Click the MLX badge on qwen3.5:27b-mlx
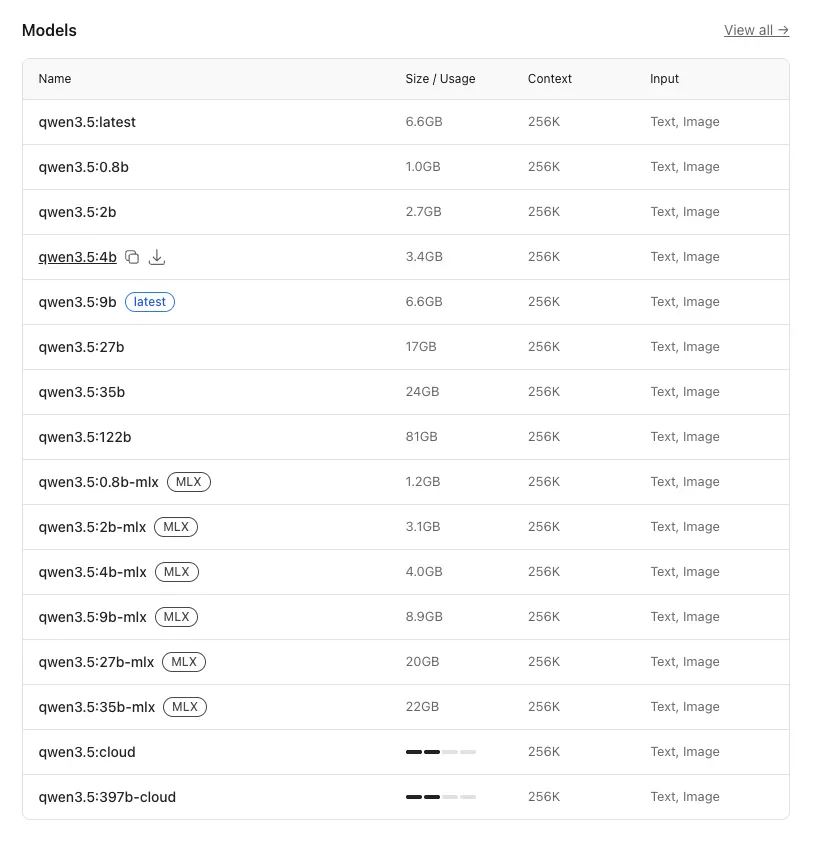This screenshot has height=848, width=813. (x=184, y=662)
